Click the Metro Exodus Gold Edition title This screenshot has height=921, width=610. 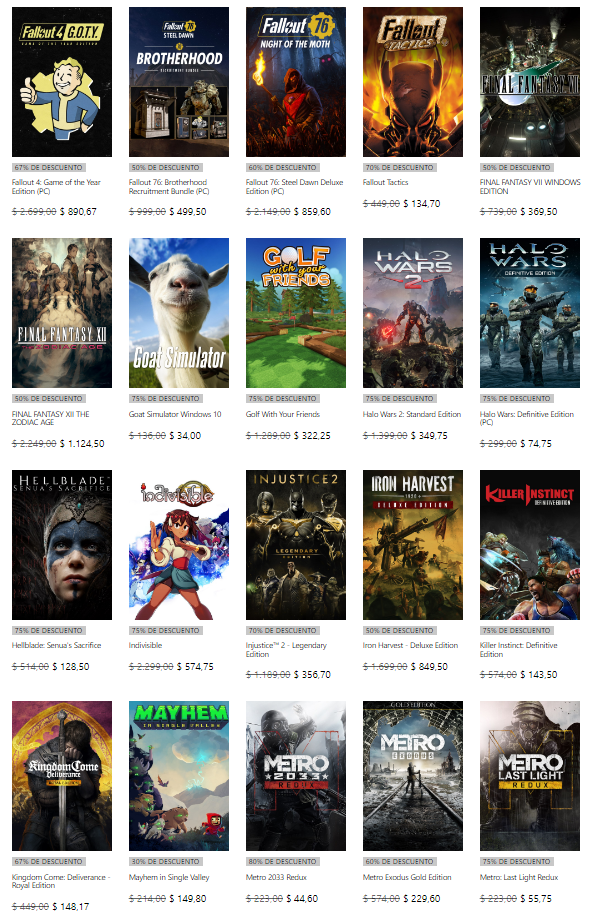[x=406, y=877]
